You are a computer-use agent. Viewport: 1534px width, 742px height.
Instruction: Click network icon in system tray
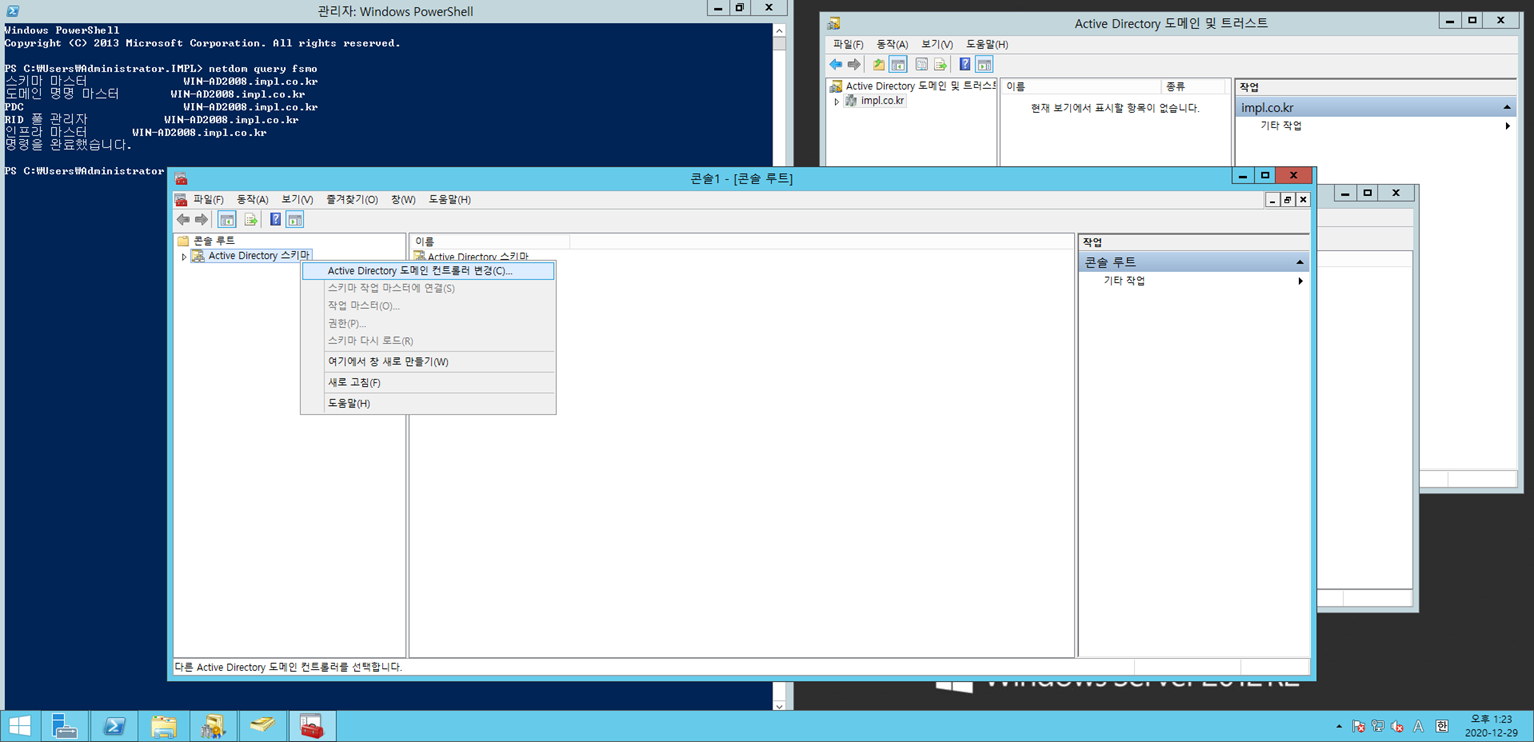point(1378,727)
